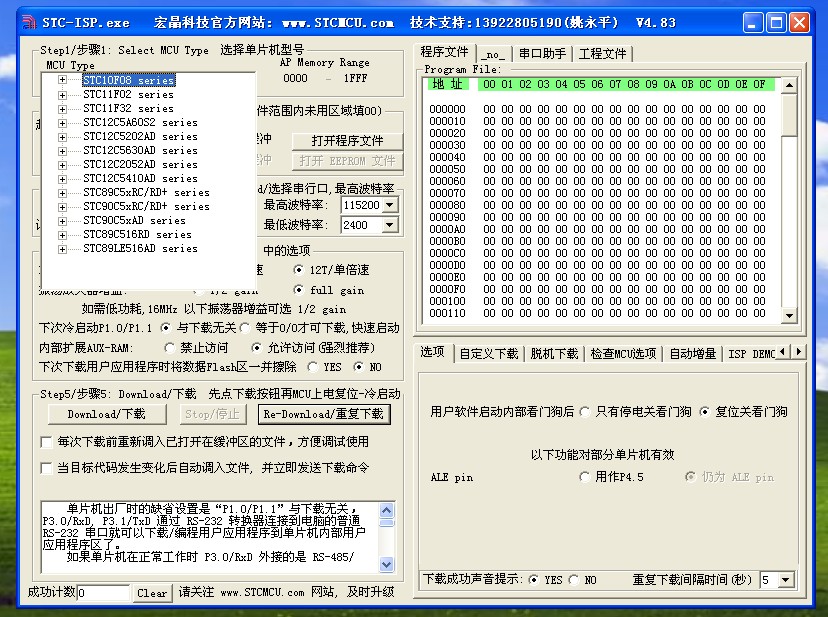828x617 pixels.
Task: Expand the STC12C5202AD series node
Action: (62, 137)
